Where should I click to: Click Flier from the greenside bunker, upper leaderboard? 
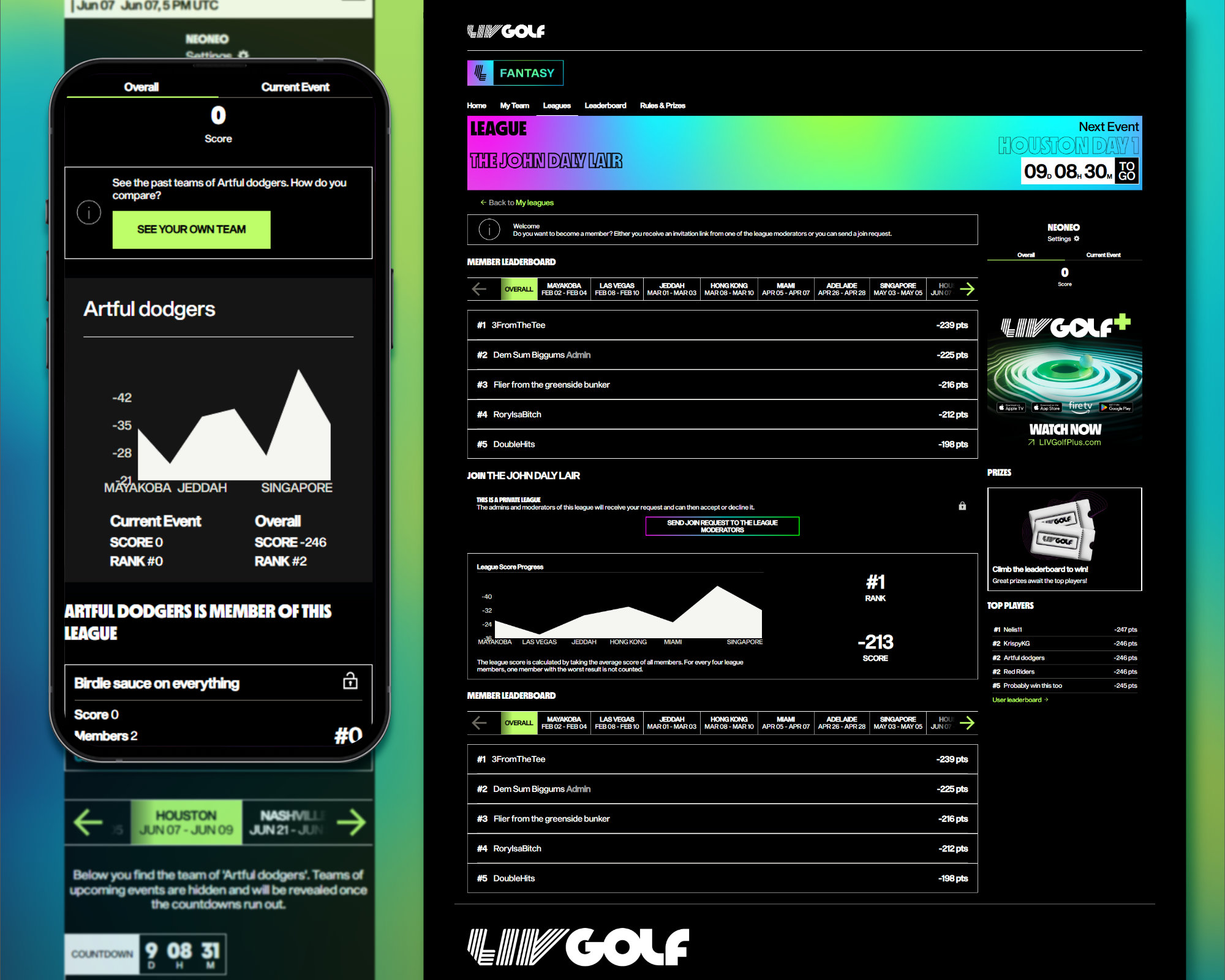[x=722, y=385]
